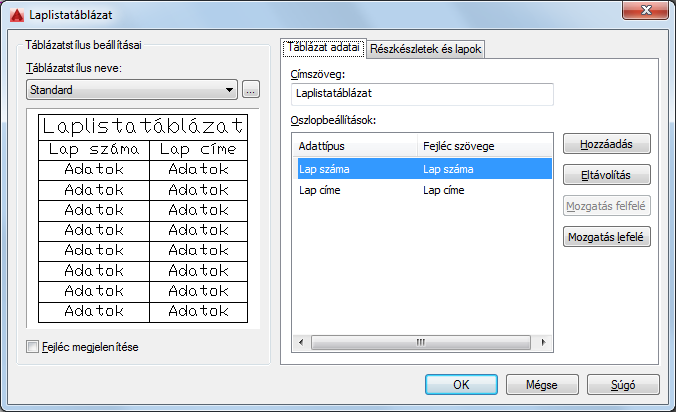Click the Mozgatás lefelé button
Screen dimensions: 676x412
coord(607,237)
